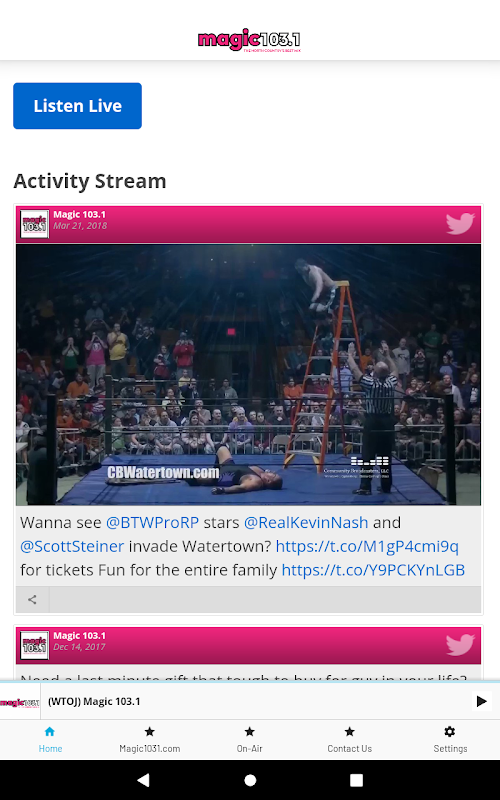The height and width of the screenshot is (800, 500).
Task: Open the Home tab
Action: pos(50,740)
